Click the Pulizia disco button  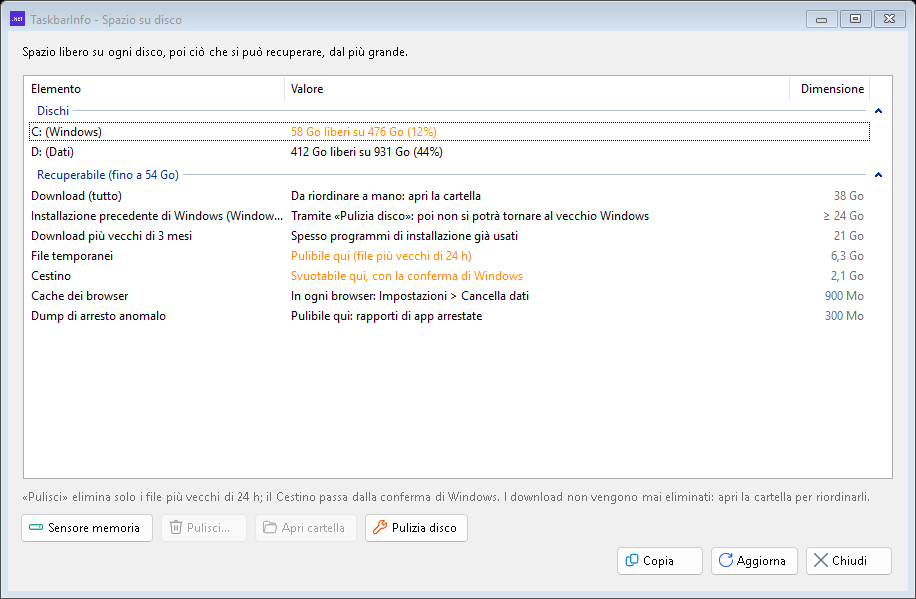coord(416,528)
